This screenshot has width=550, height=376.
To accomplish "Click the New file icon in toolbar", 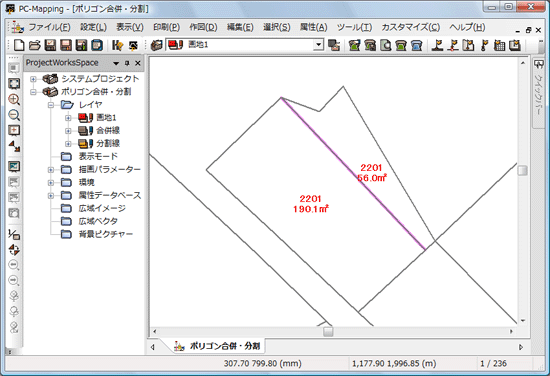I will click(x=19, y=45).
